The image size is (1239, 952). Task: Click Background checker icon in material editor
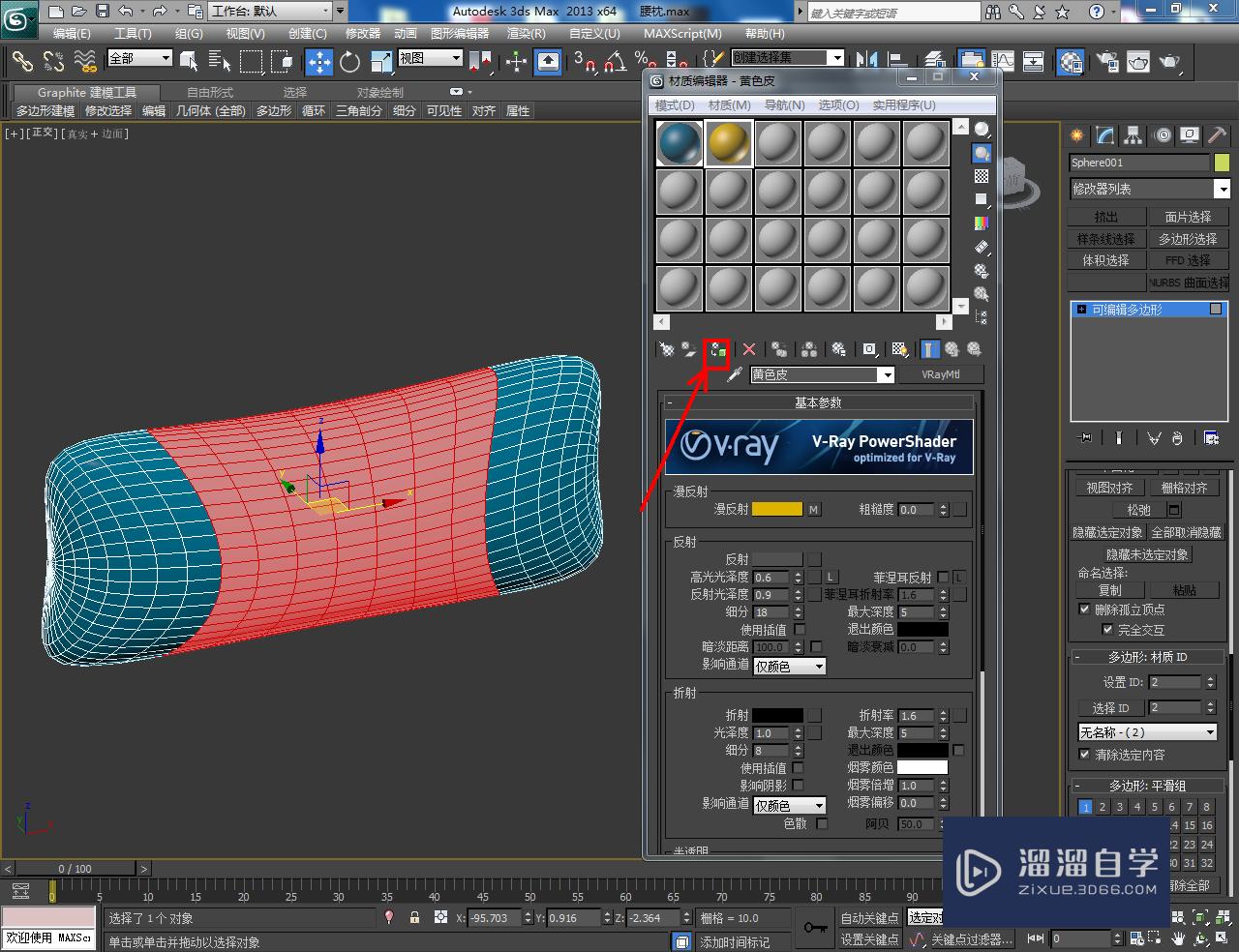click(x=982, y=176)
